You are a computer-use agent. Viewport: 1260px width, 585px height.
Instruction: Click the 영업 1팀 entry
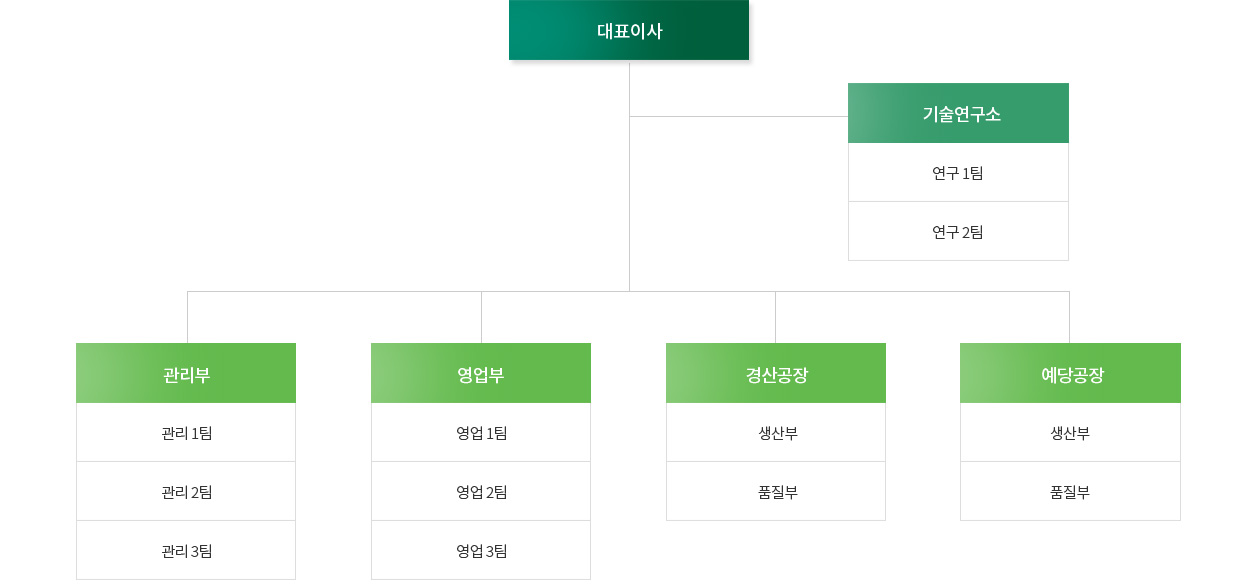click(481, 433)
